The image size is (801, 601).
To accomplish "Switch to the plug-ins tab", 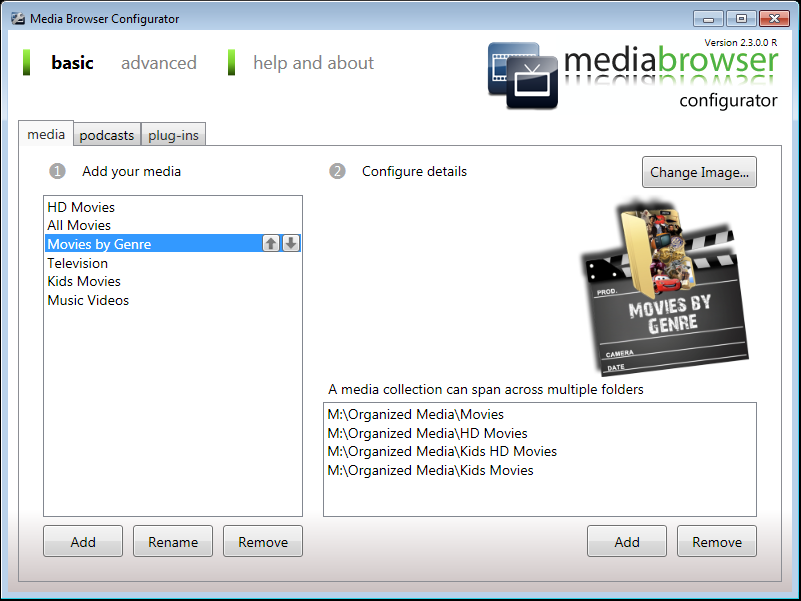I will pyautogui.click(x=175, y=135).
